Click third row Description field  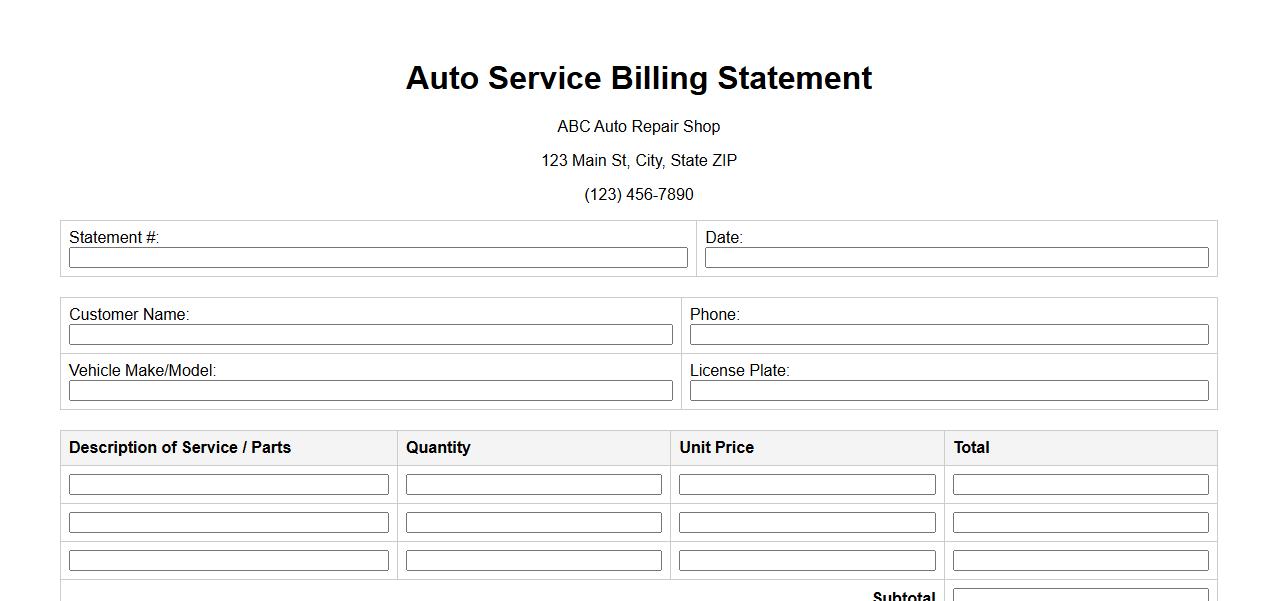(228, 561)
